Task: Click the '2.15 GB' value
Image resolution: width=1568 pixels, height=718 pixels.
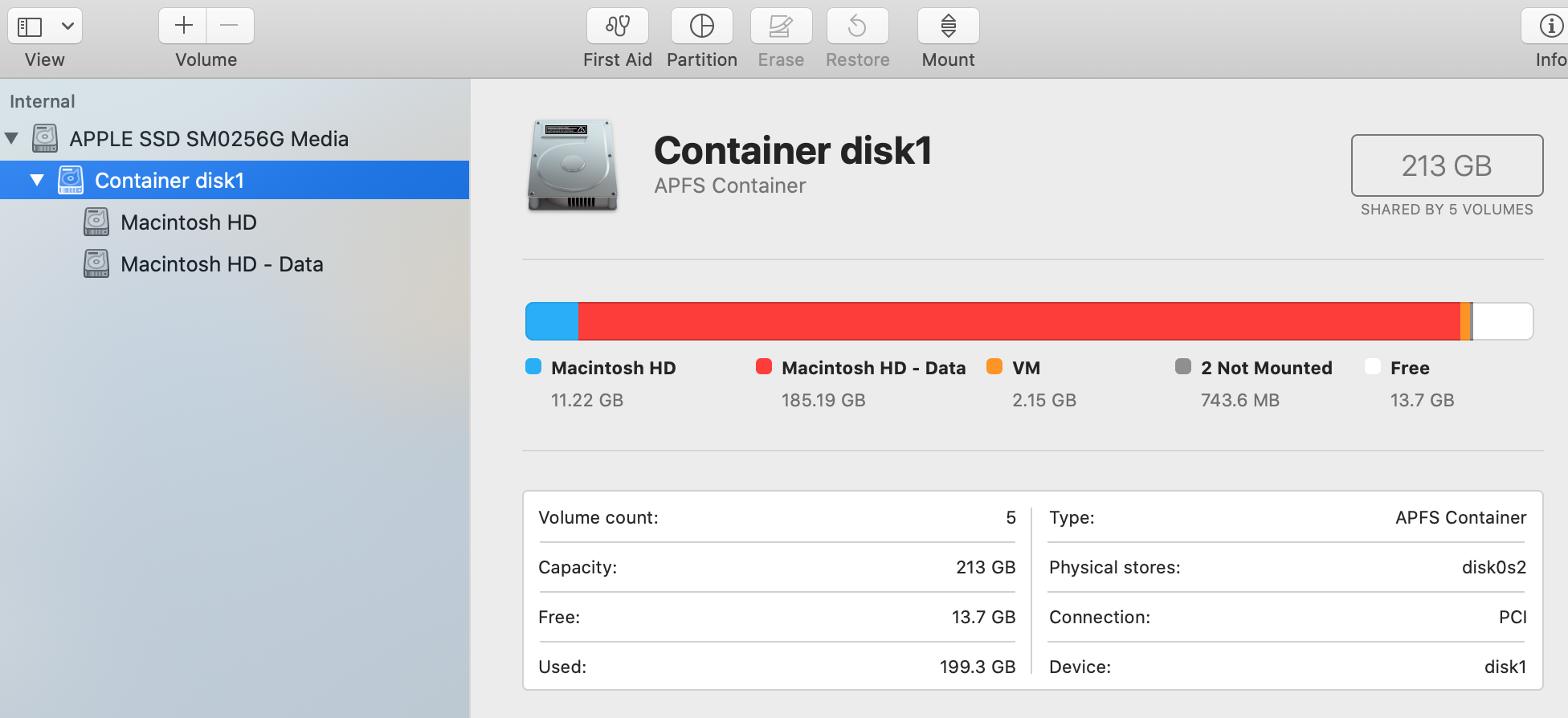Action: 1044,400
